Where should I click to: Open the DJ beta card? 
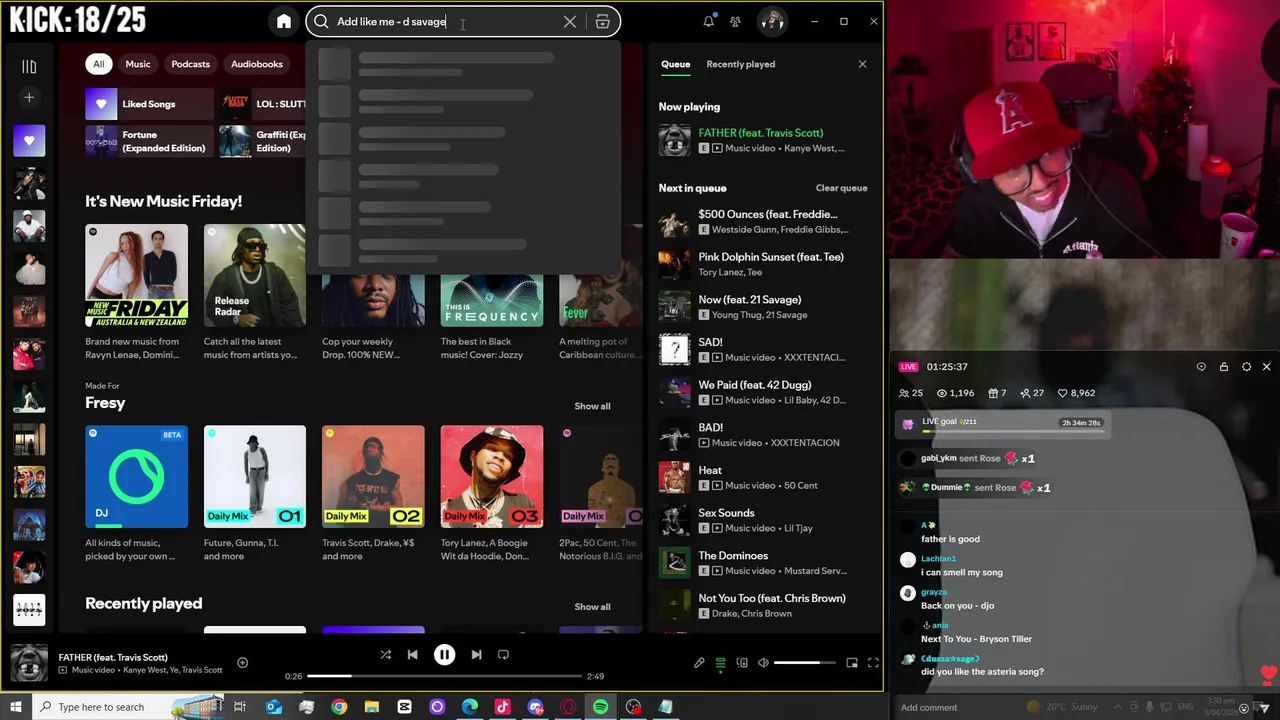click(x=136, y=477)
